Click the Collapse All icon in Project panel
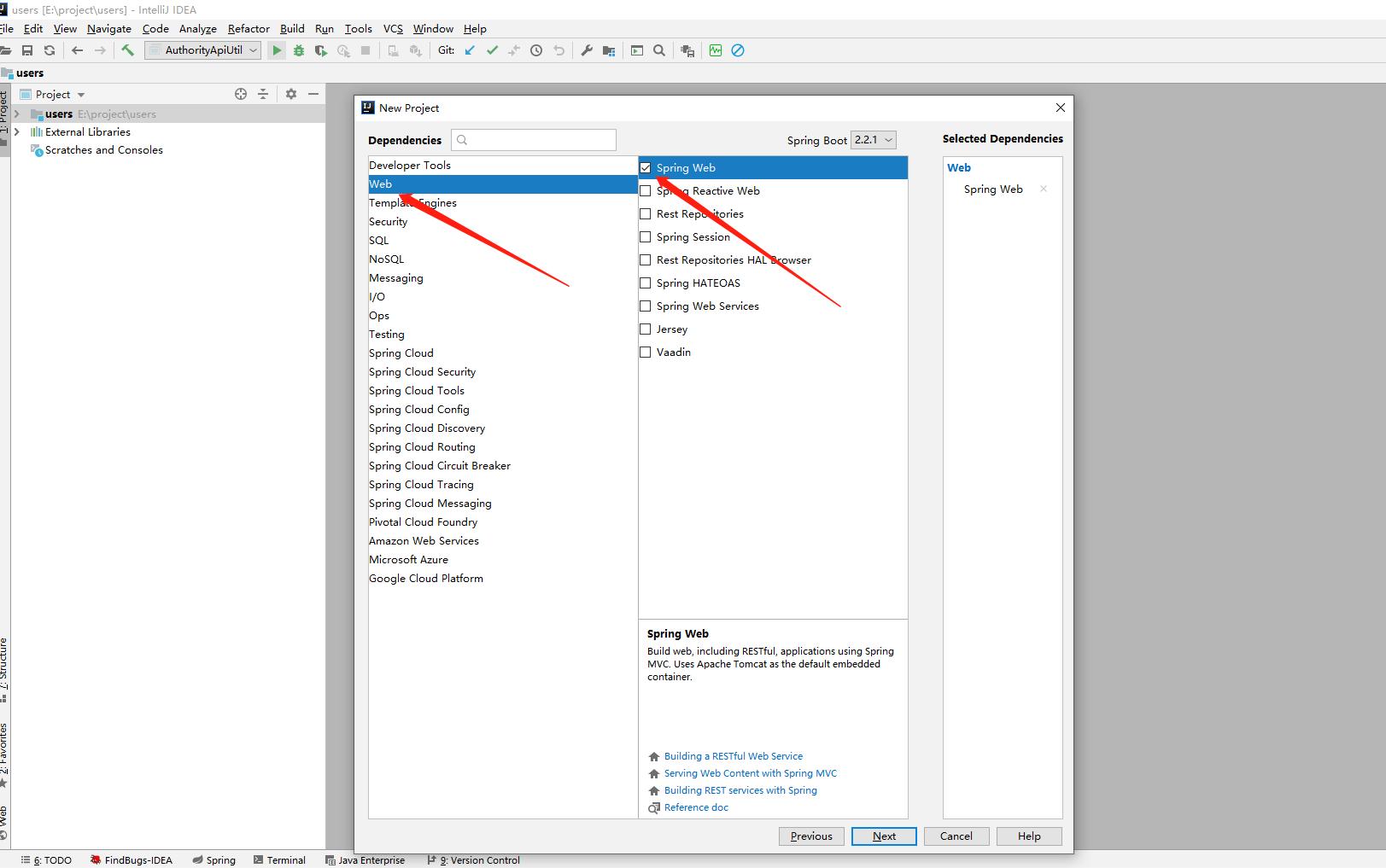 pyautogui.click(x=263, y=94)
